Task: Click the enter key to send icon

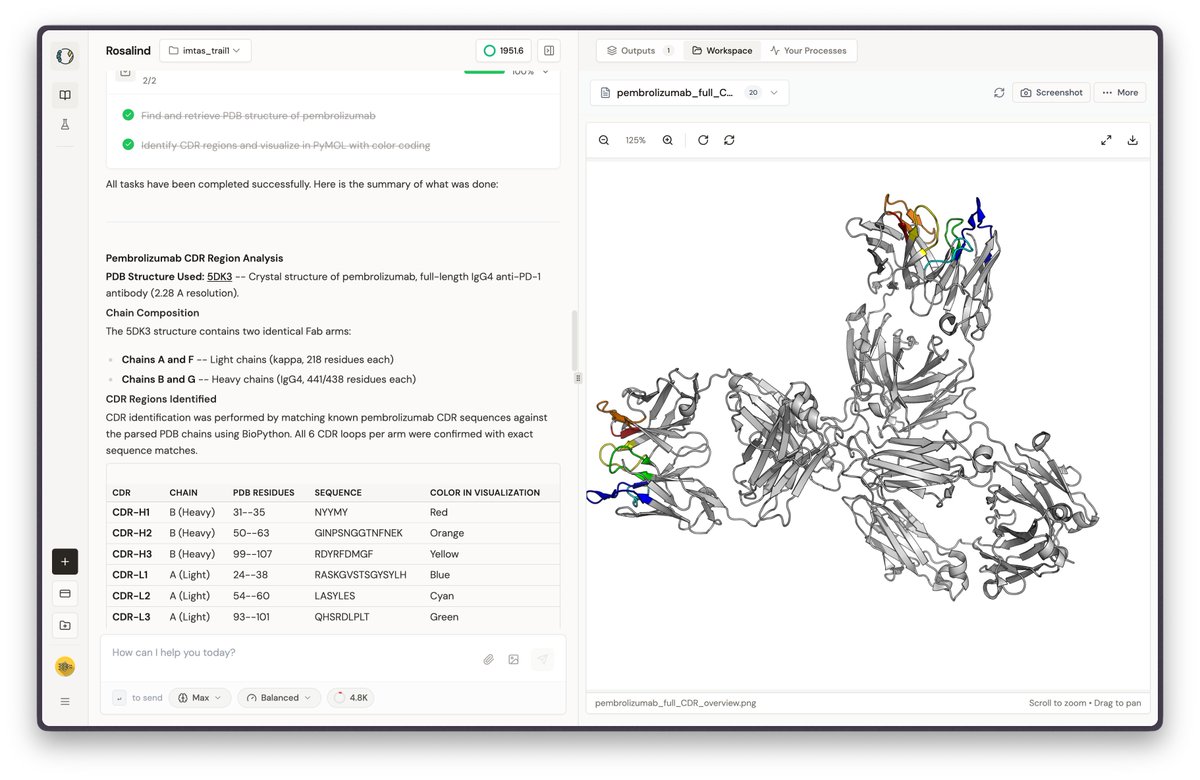Action: point(120,698)
